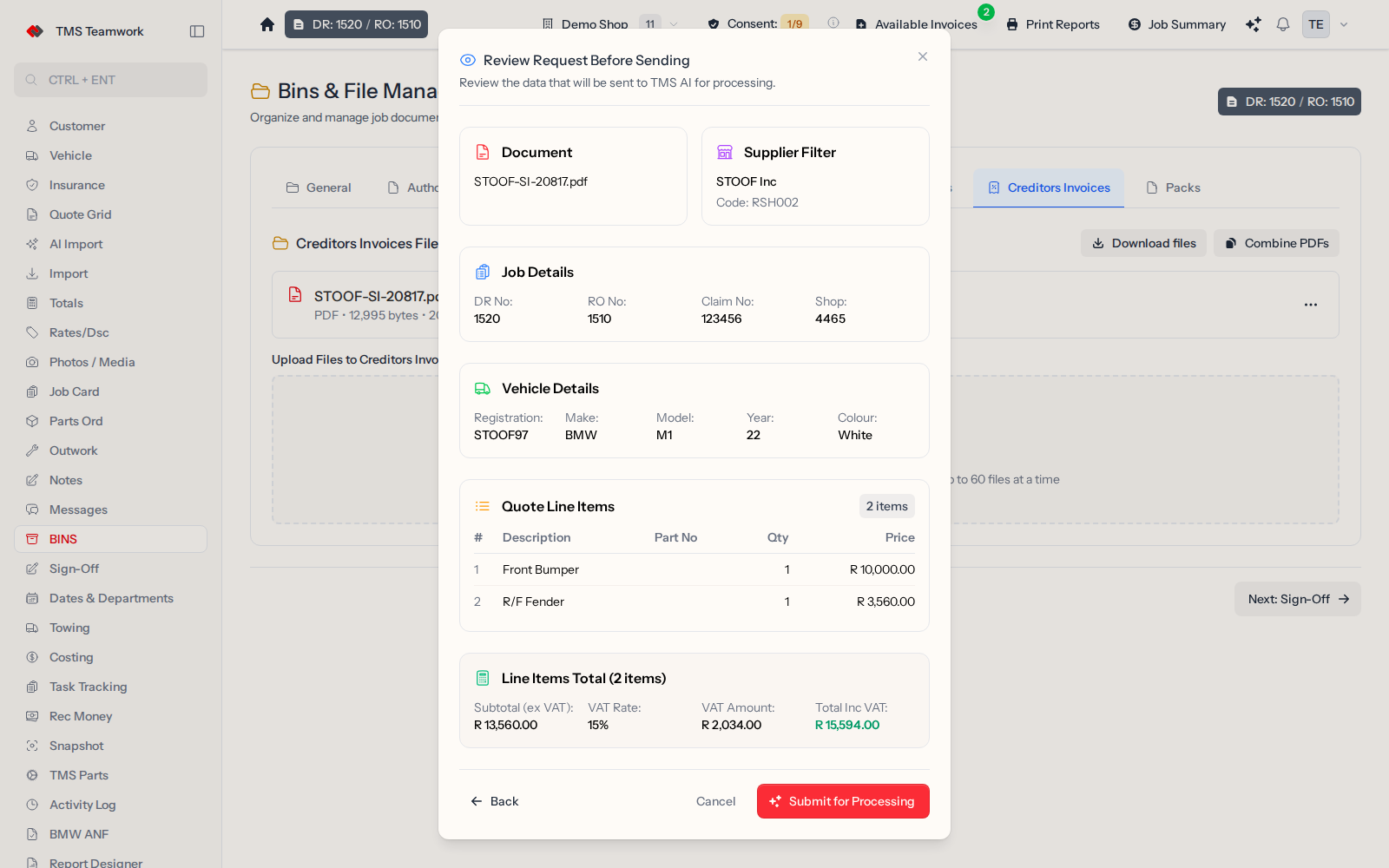Click the Task Tracking clipboard icon
The image size is (1389, 868).
point(32,687)
